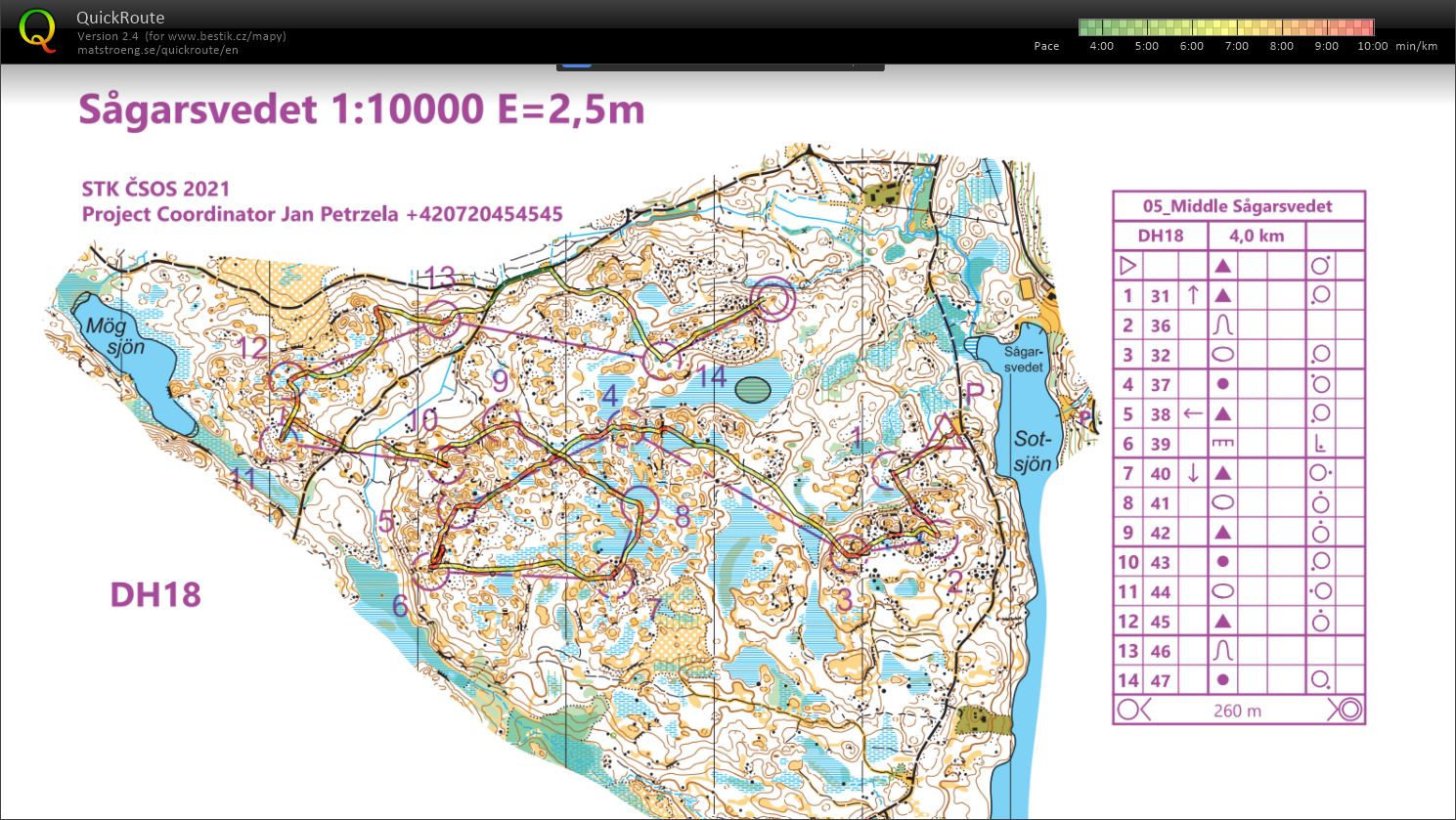This screenshot has width=1456, height=820.
Task: Click the feature symbol in row 13 code 46
Action: (1222, 651)
